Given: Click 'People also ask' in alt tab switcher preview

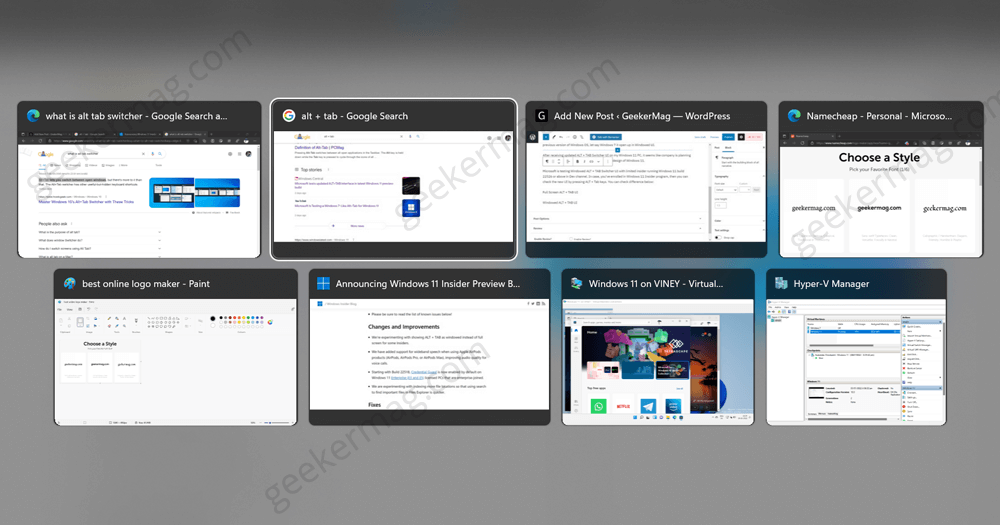Looking at the screenshot, I should [53, 224].
